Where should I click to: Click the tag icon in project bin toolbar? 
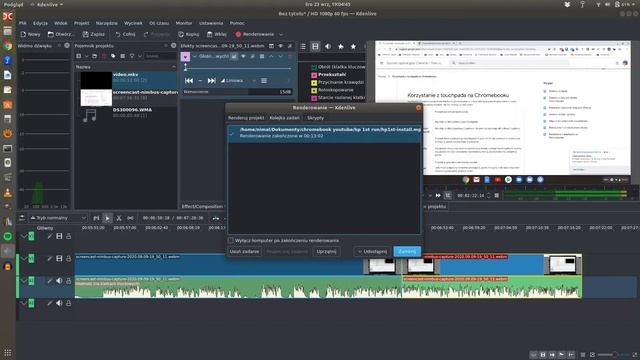(x=113, y=56)
